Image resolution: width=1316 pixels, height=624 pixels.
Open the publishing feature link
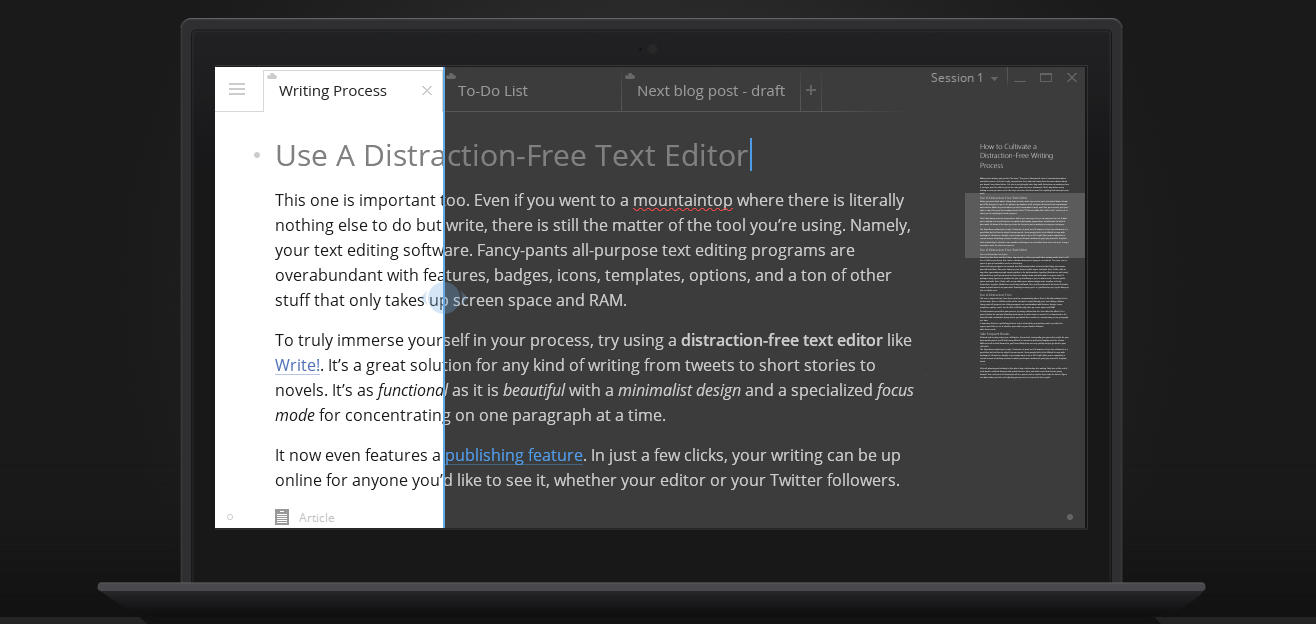tap(513, 455)
